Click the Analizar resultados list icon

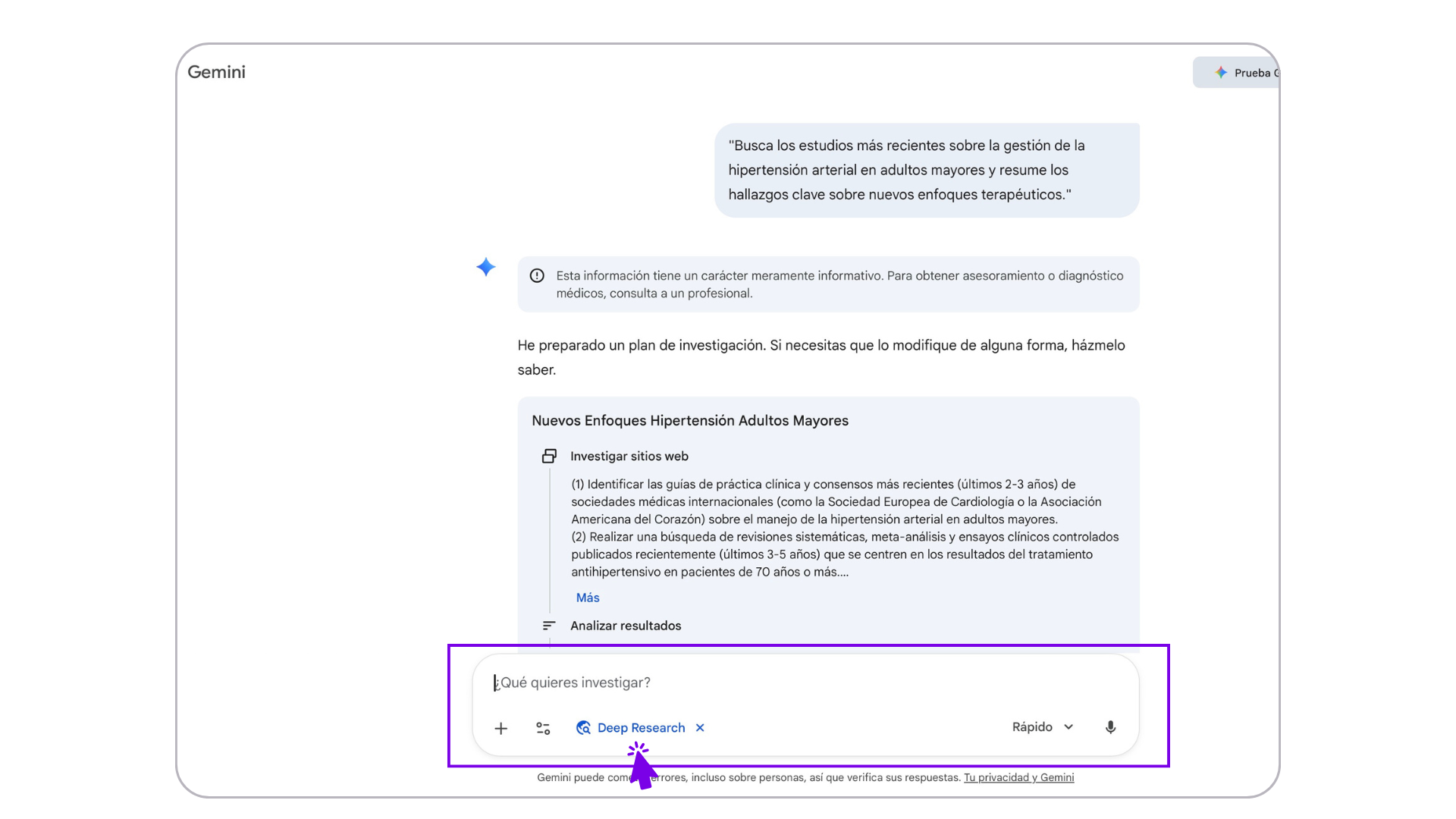pos(549,626)
